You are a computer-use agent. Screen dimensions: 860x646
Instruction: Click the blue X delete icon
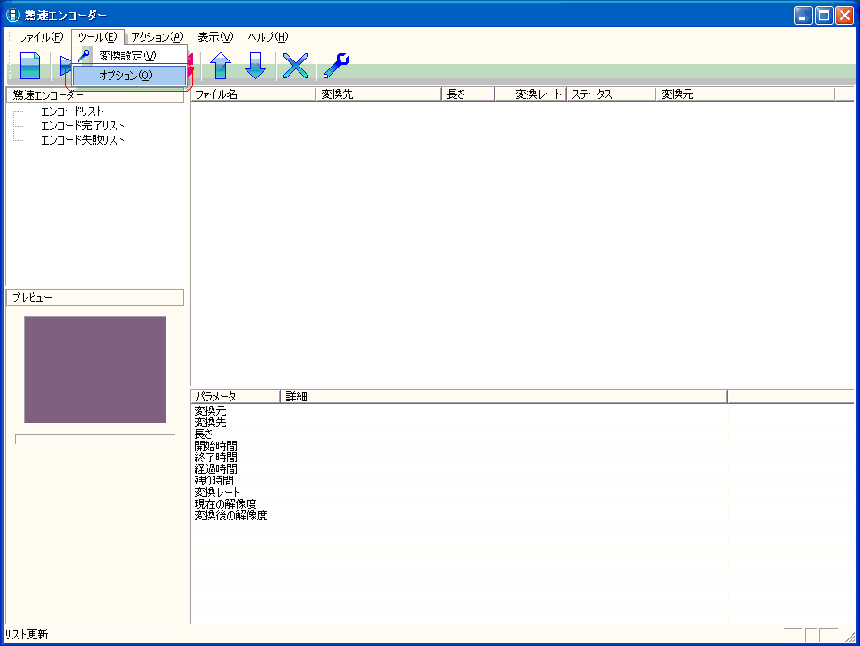coord(295,65)
